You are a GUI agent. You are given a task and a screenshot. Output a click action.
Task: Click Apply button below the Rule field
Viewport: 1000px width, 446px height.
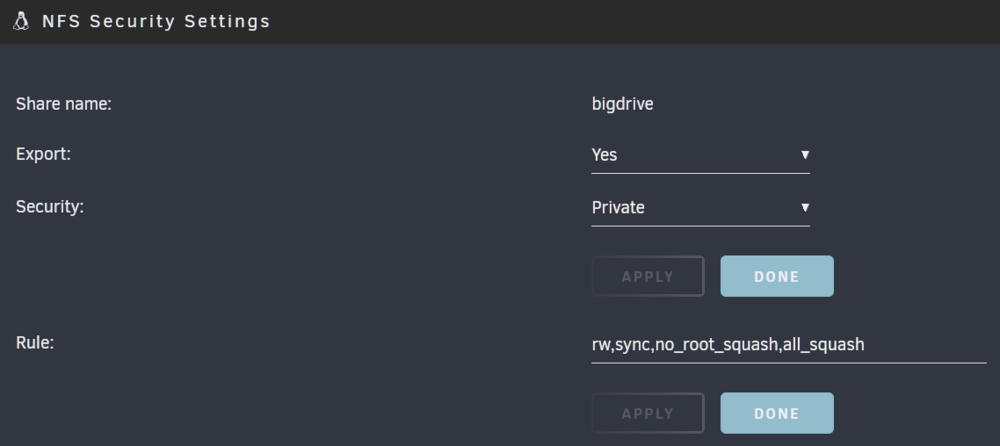click(648, 413)
